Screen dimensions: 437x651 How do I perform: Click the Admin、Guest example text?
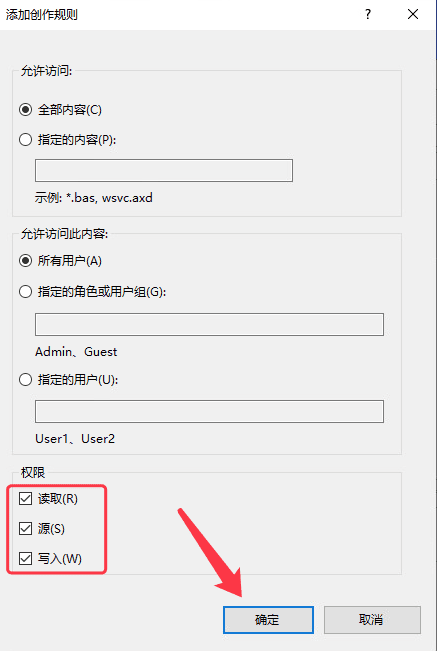[x=76, y=352]
